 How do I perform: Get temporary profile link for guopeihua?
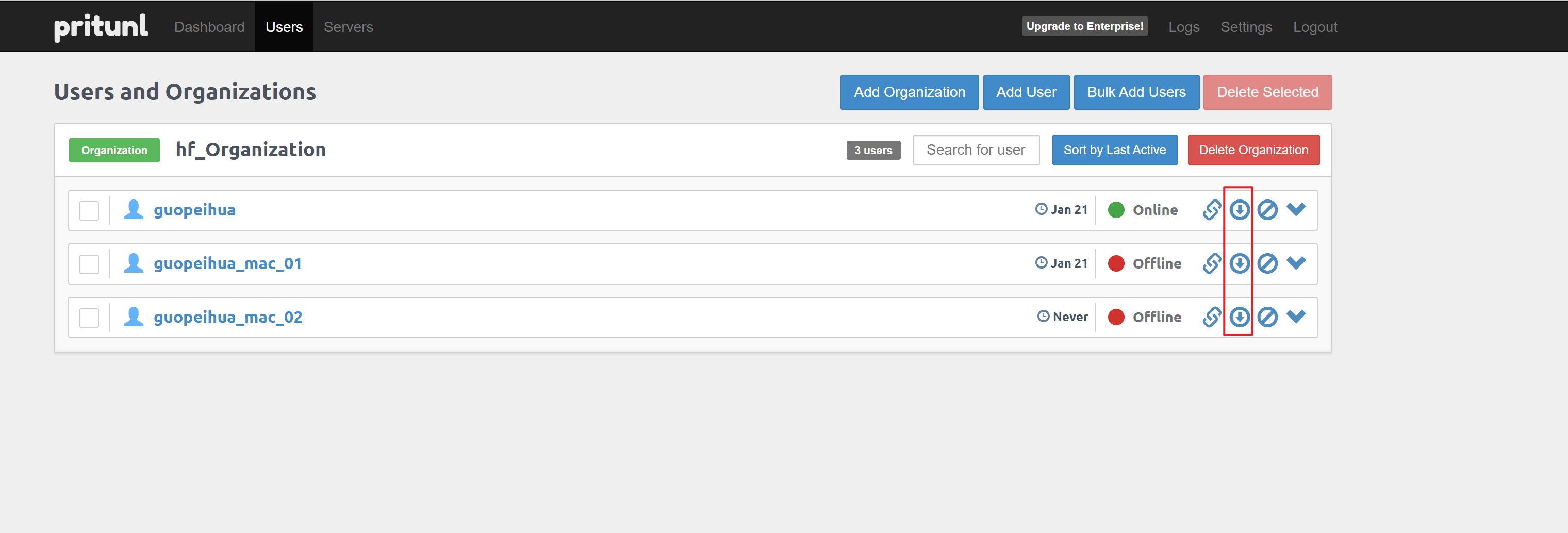tap(1211, 210)
